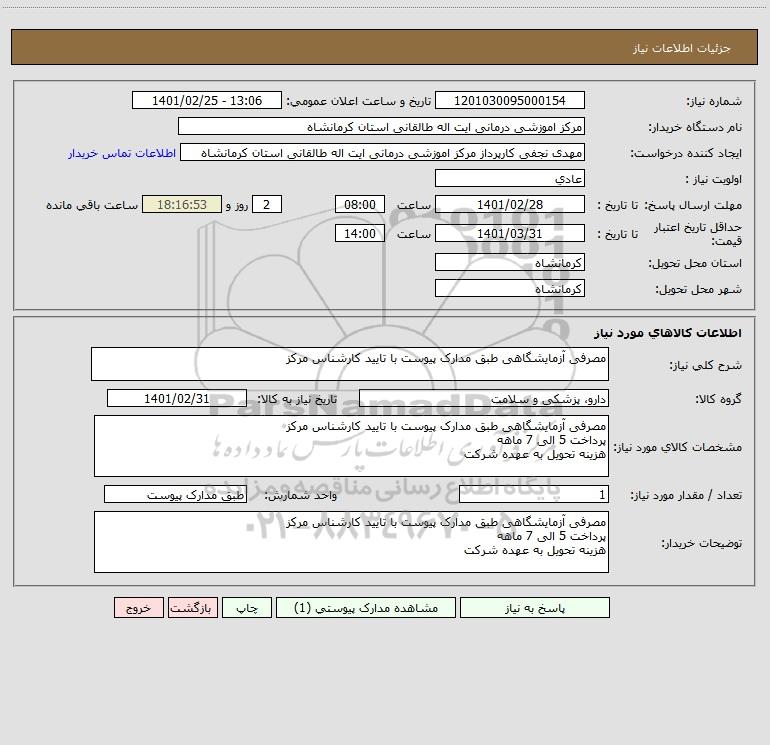Click the پاسخ به نیاز button
The image size is (770, 745).
click(x=534, y=607)
